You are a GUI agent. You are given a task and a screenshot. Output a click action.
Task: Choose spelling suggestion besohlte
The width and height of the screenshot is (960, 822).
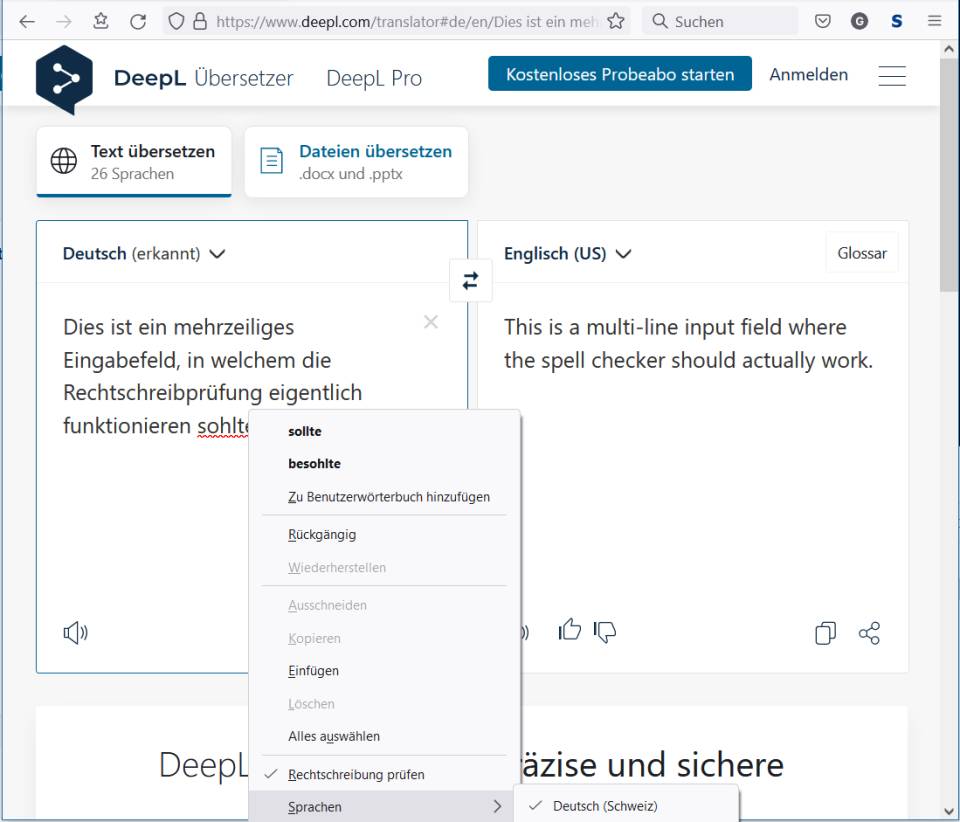tap(384, 463)
